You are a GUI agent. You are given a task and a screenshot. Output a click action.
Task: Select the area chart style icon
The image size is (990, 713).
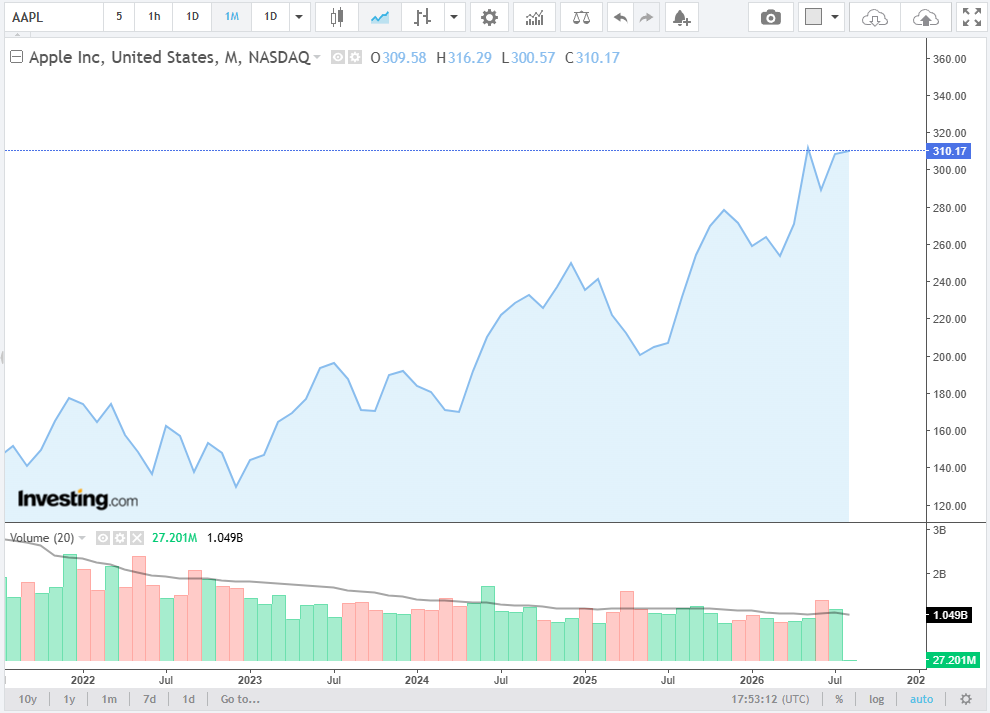(380, 17)
